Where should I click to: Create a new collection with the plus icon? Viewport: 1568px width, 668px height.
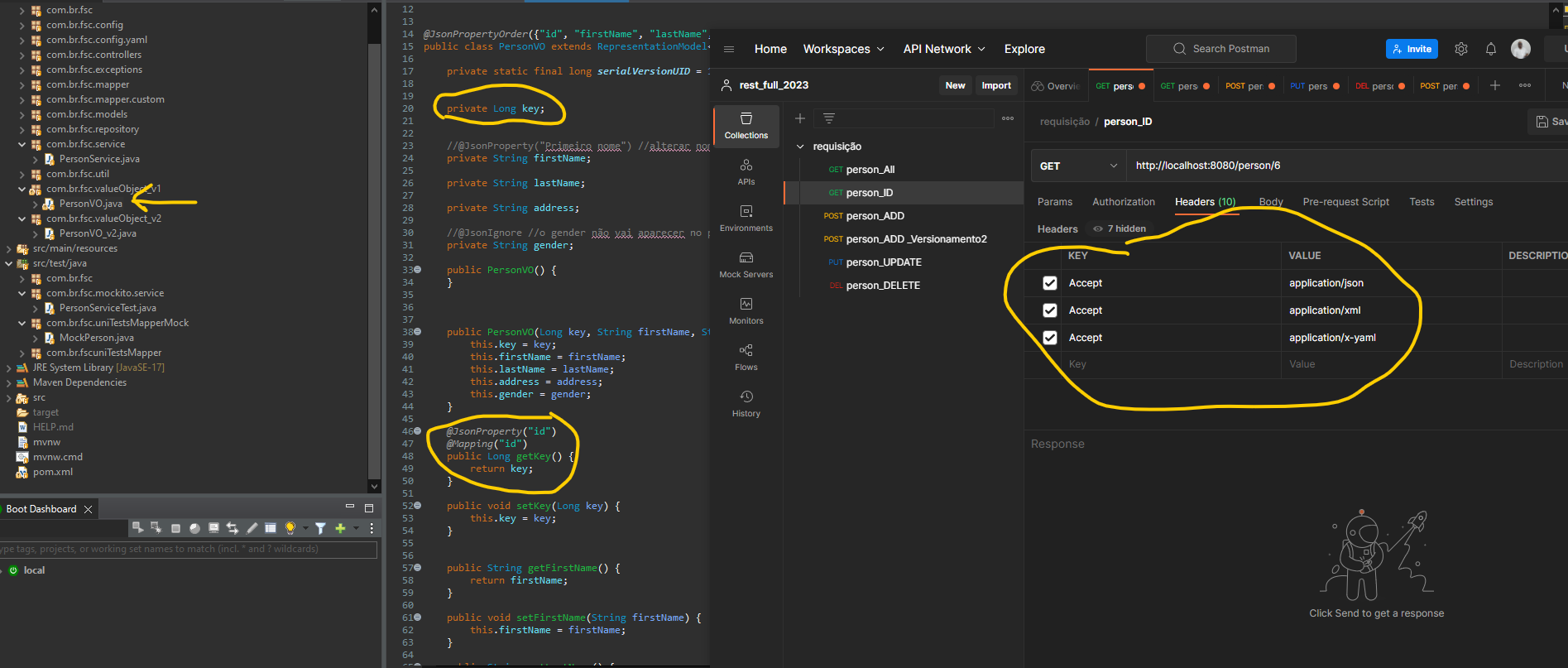pyautogui.click(x=800, y=118)
